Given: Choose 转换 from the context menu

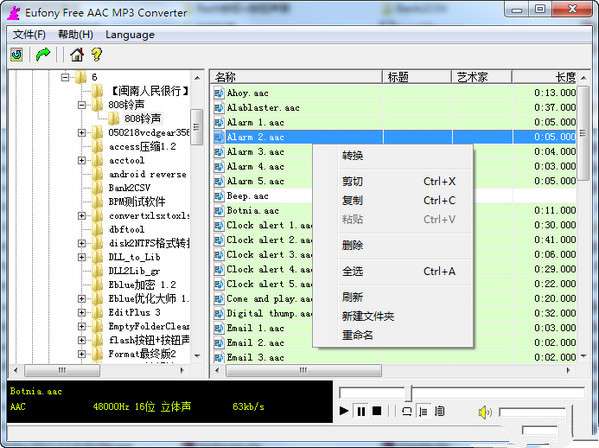Looking at the screenshot, I should [x=352, y=155].
